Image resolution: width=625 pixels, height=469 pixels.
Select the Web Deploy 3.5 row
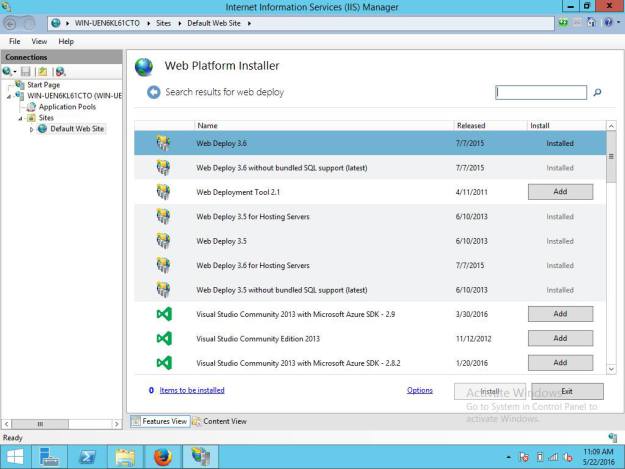coord(370,241)
